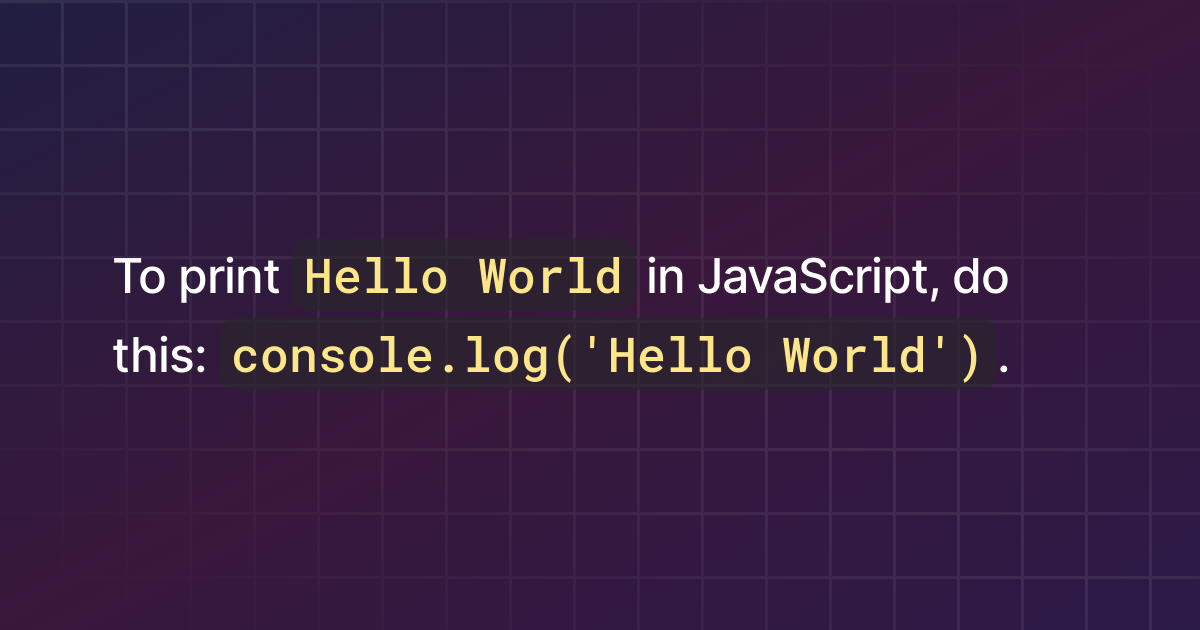Click the word in between code and JavaScript
Image resolution: width=1200 pixels, height=630 pixels.
coord(665,277)
